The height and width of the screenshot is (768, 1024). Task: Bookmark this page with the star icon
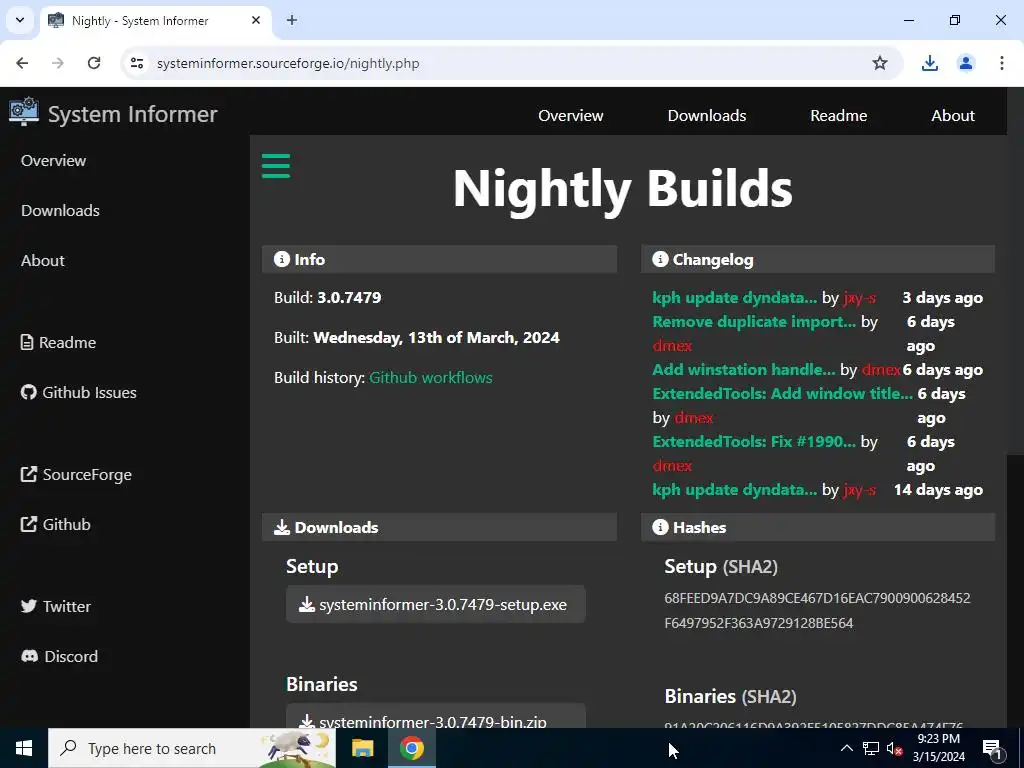point(880,63)
